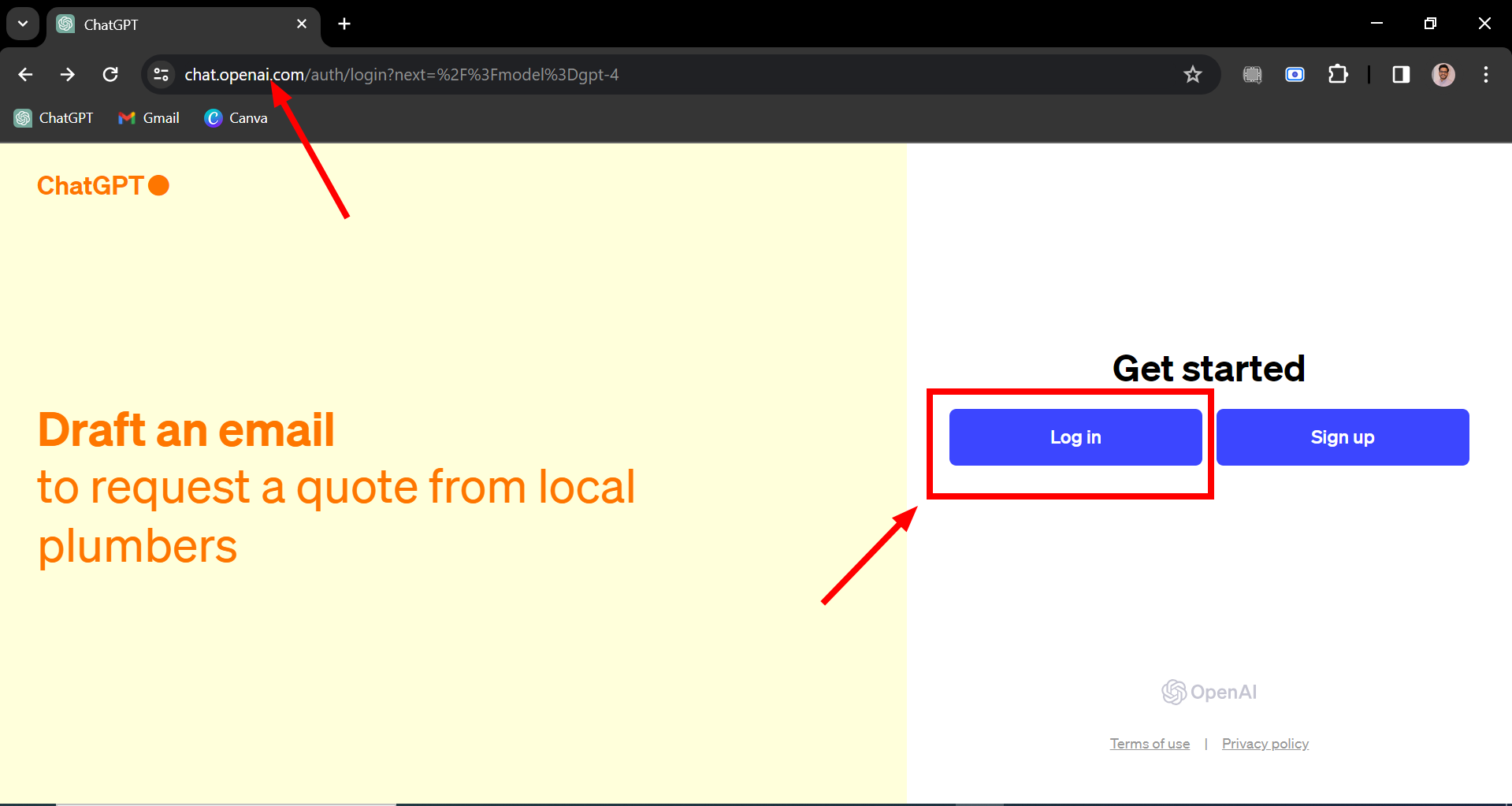The image size is (1512, 806).
Task: Reload the ChatGPT login page
Action: coord(110,74)
